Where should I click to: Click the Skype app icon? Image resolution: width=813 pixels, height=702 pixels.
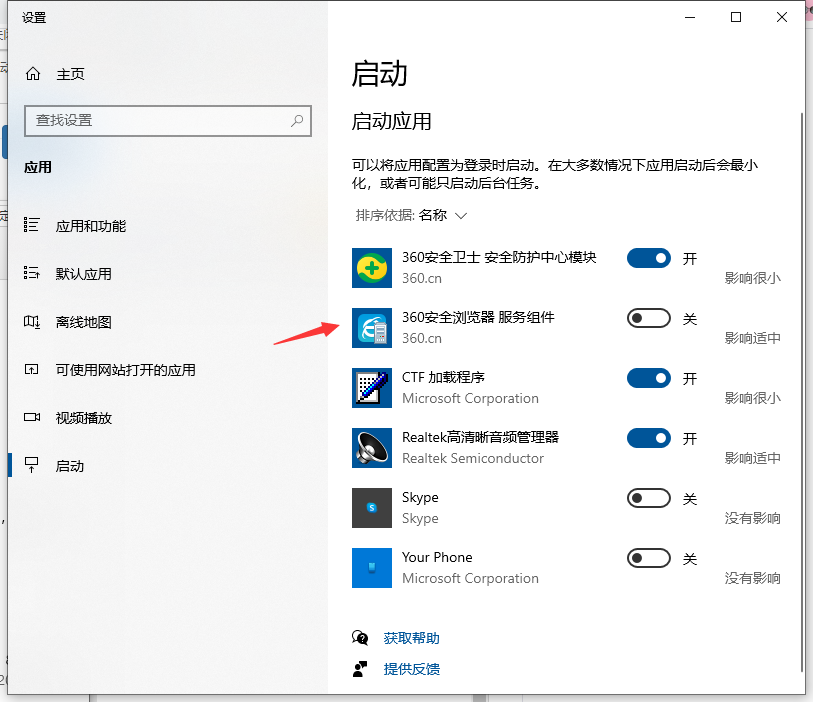(371, 508)
